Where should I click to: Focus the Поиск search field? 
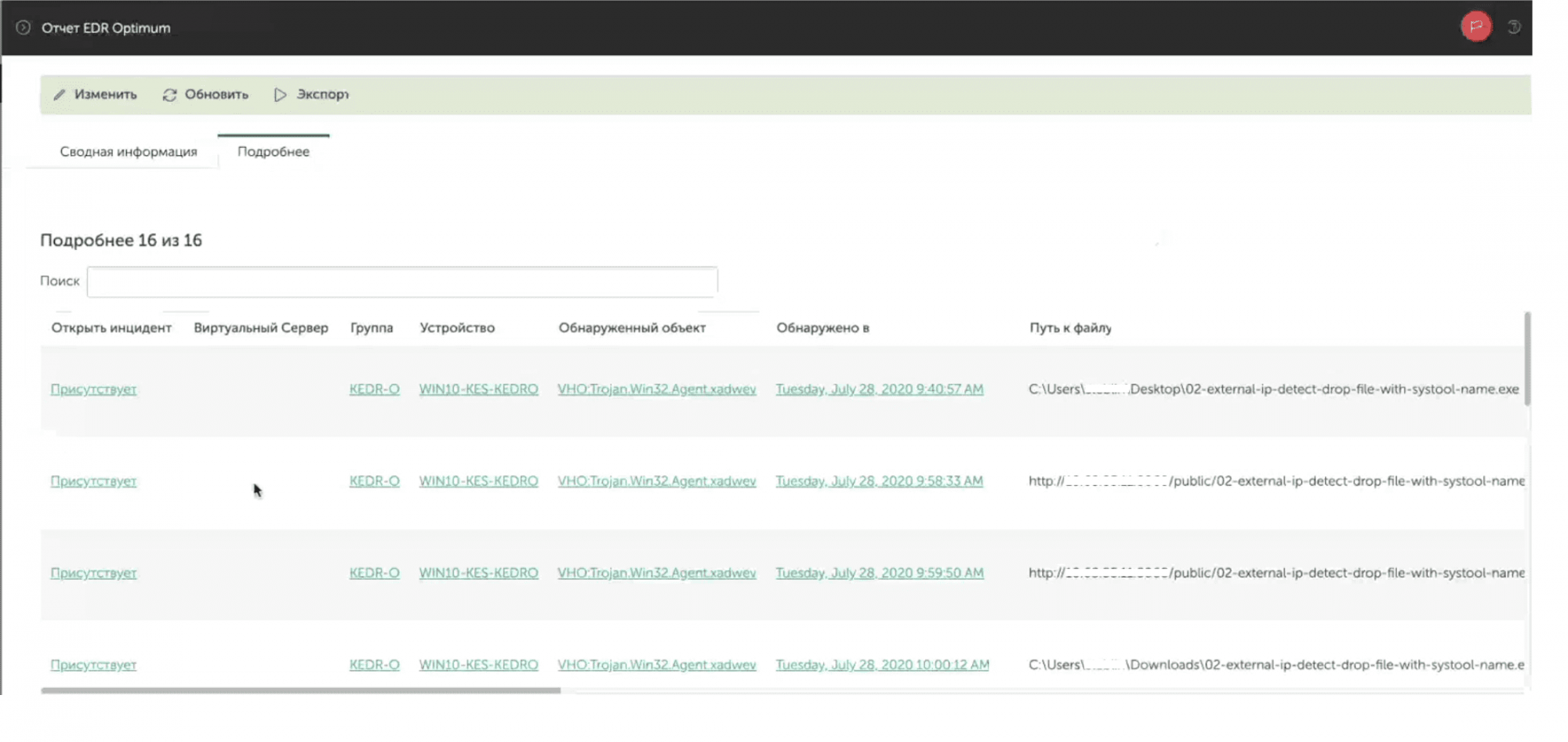[x=402, y=281]
